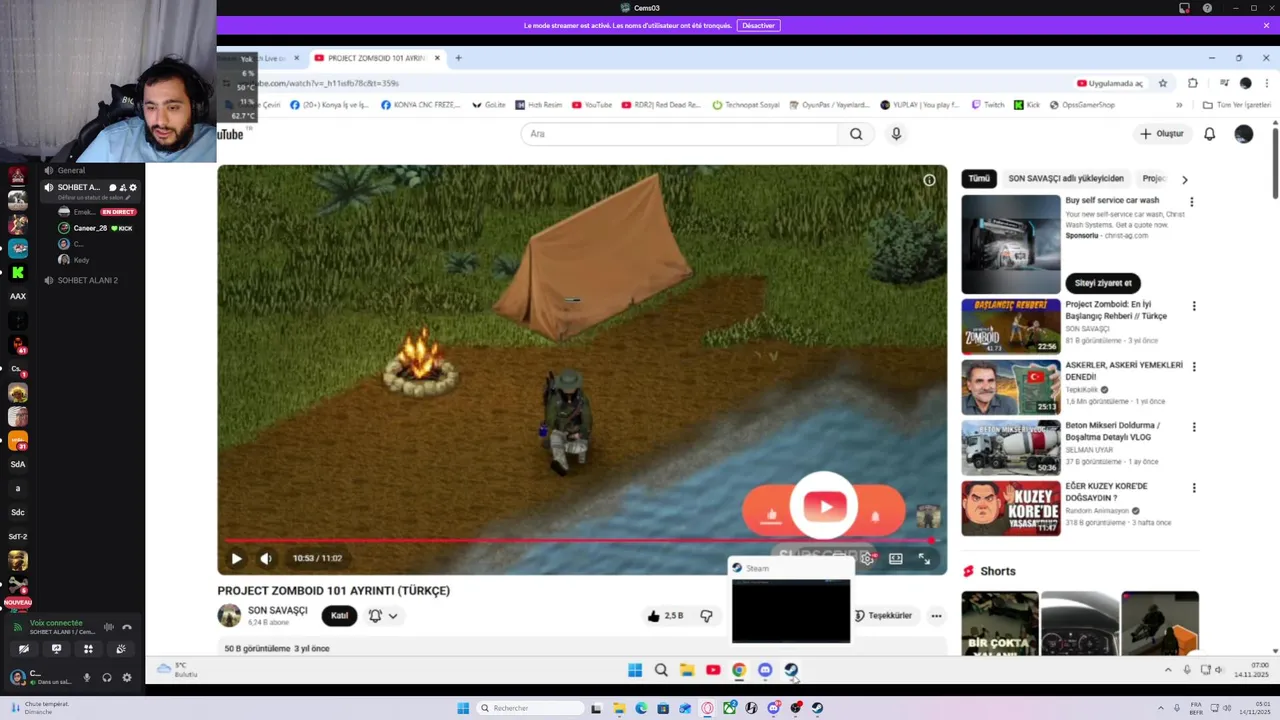Click the NOUVEAU unread mentions badge
The height and width of the screenshot is (720, 1280).
coord(18,603)
